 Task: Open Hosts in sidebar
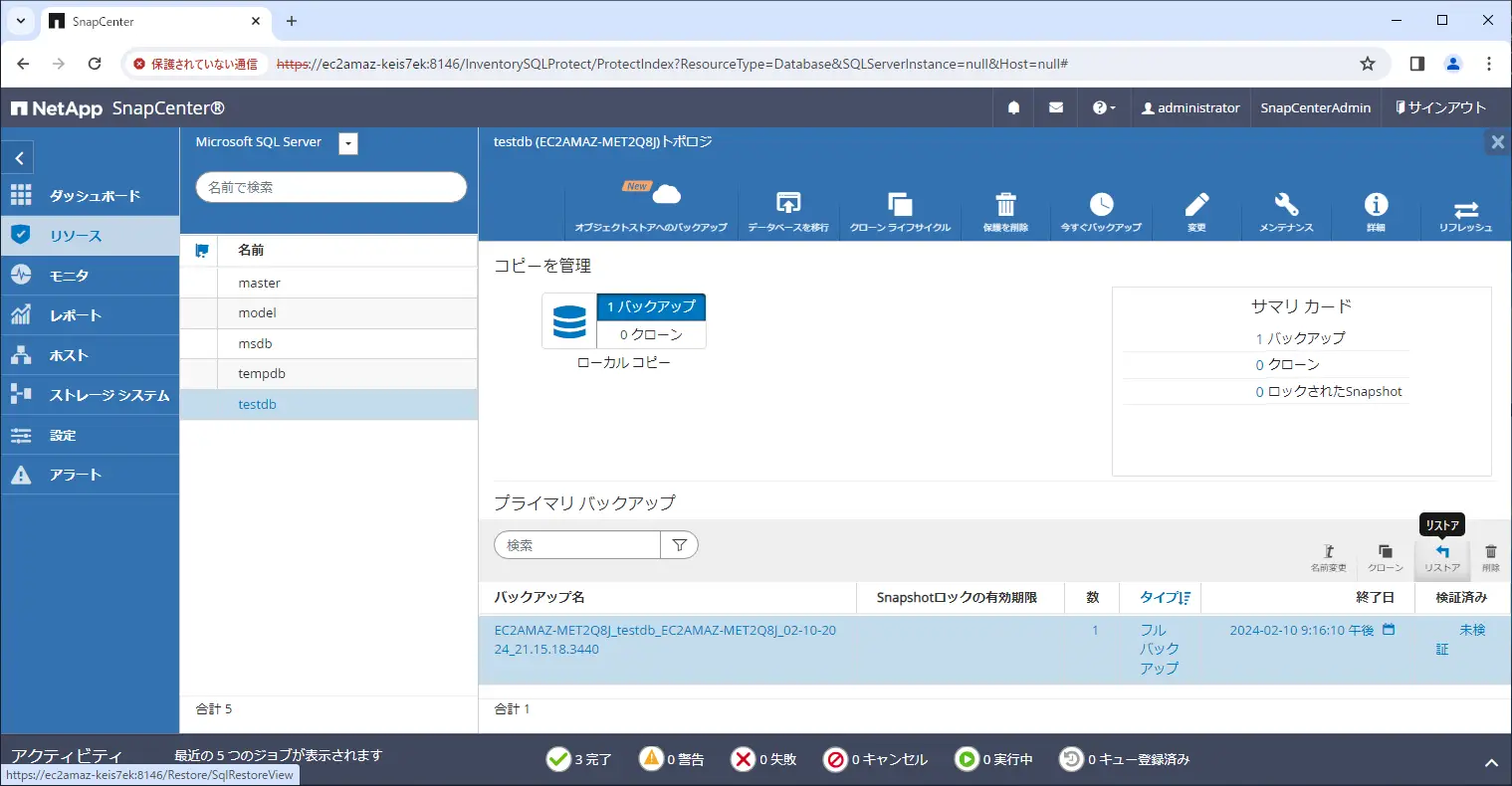point(90,355)
